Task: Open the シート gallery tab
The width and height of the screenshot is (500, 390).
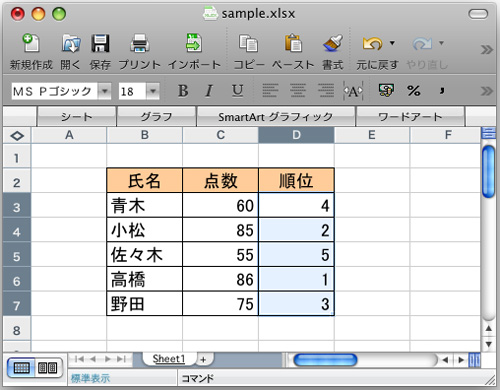Action: click(76, 116)
